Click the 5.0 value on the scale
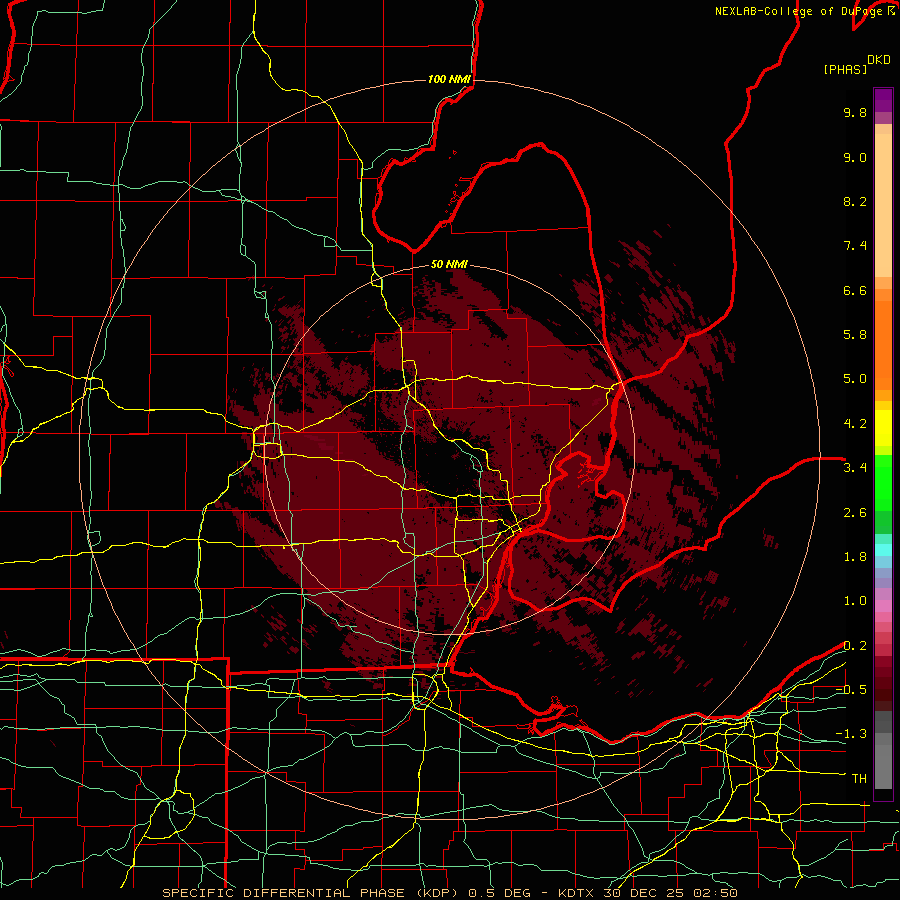This screenshot has width=900, height=900. 855,379
